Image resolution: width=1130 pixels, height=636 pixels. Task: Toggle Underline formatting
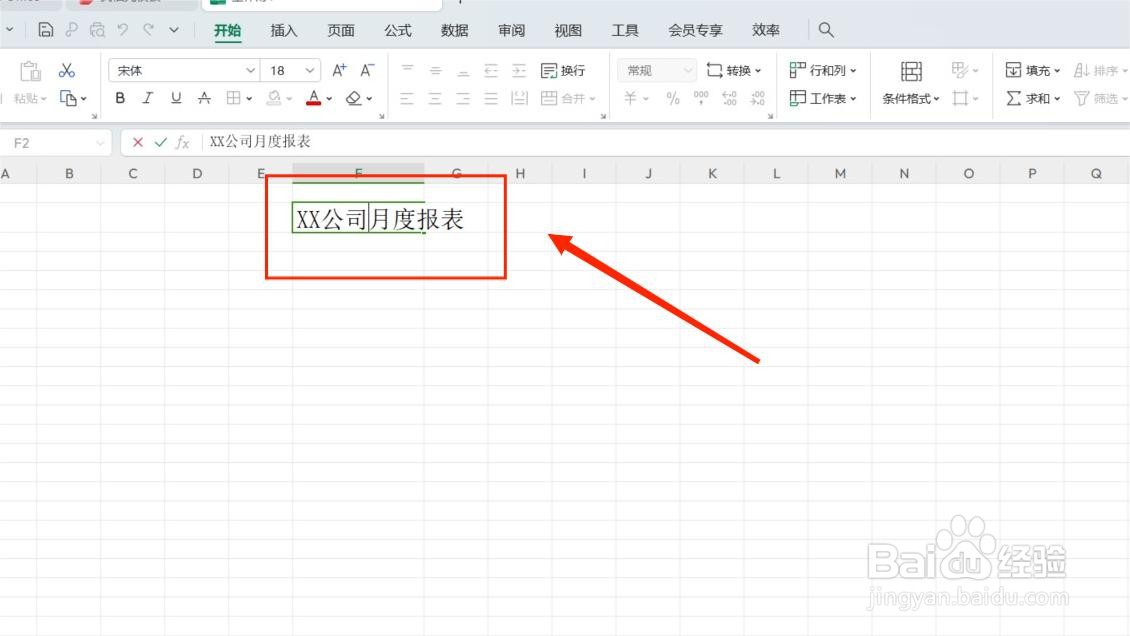tap(176, 98)
